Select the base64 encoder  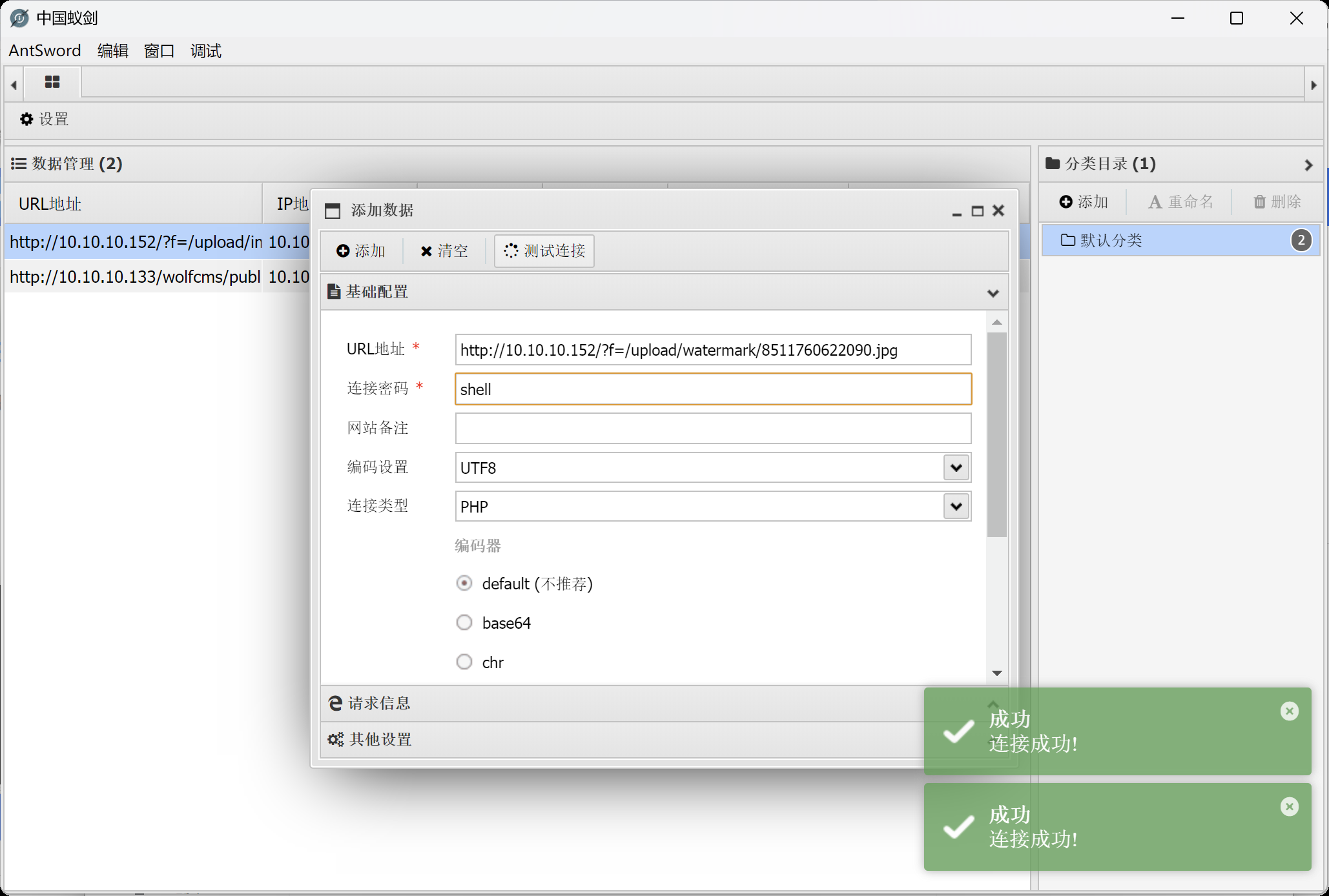[x=464, y=622]
